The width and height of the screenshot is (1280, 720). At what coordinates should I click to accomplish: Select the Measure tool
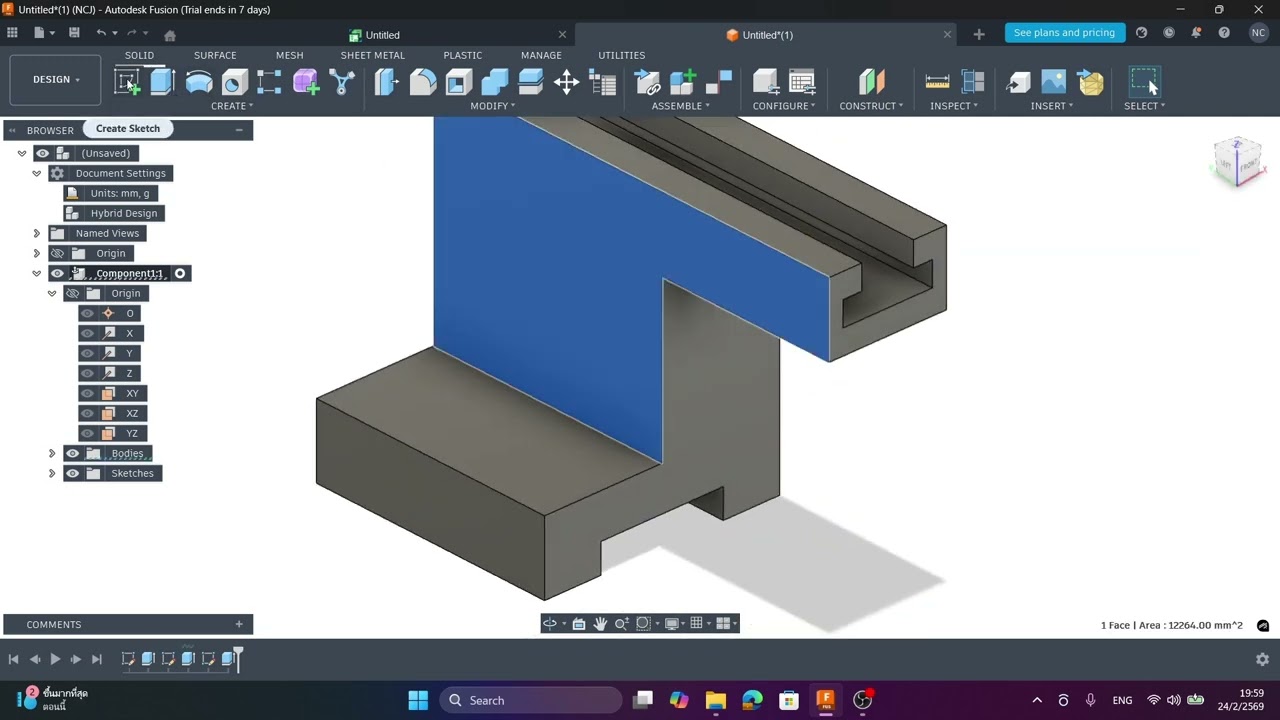(937, 82)
